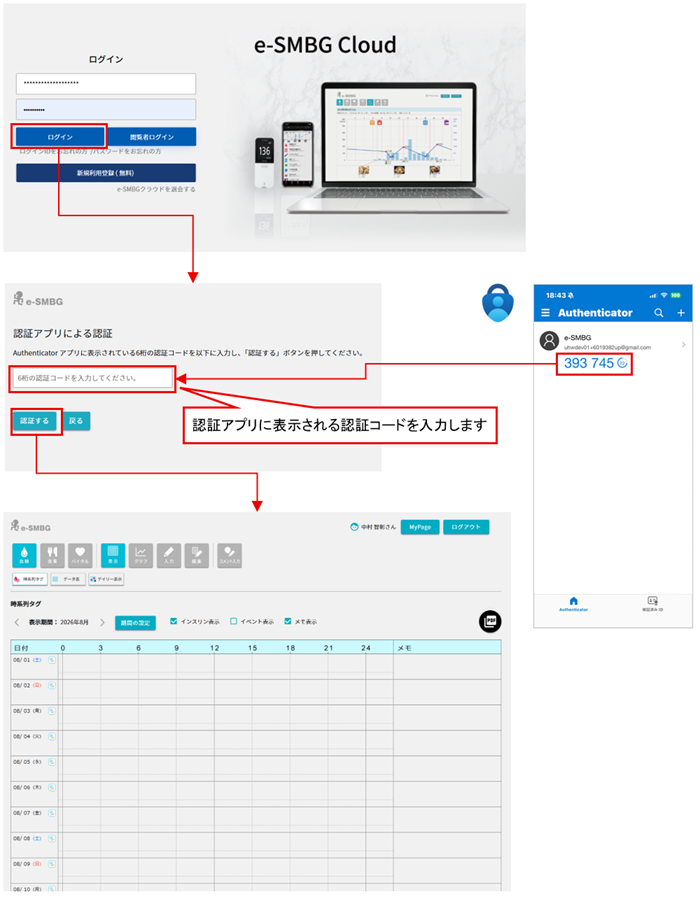Tap the Authenticator search magnifier icon
Image resolution: width=700 pixels, height=899 pixels.
coord(659,312)
